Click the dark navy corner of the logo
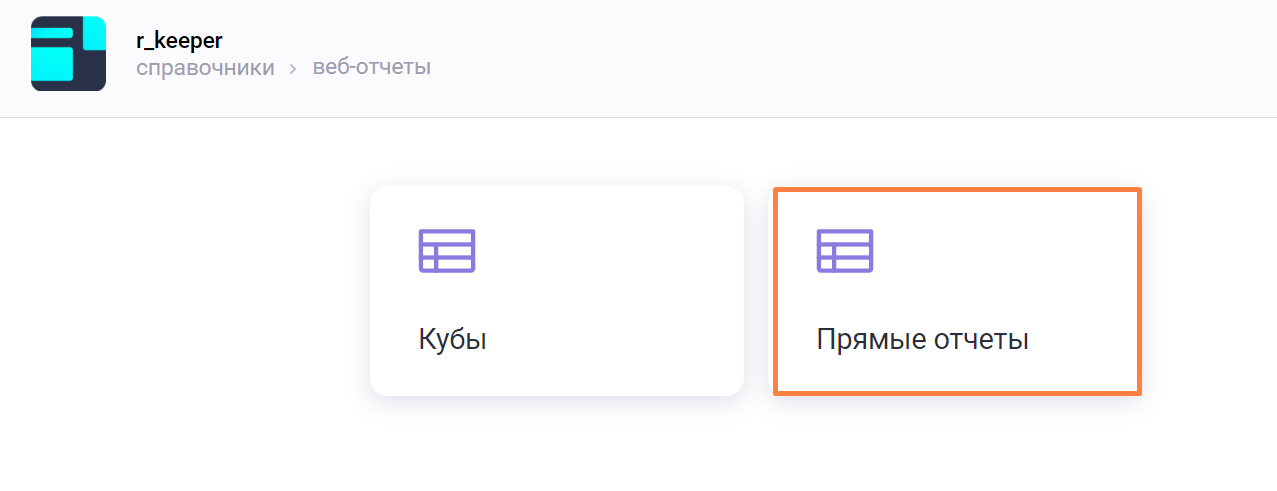 (92, 72)
